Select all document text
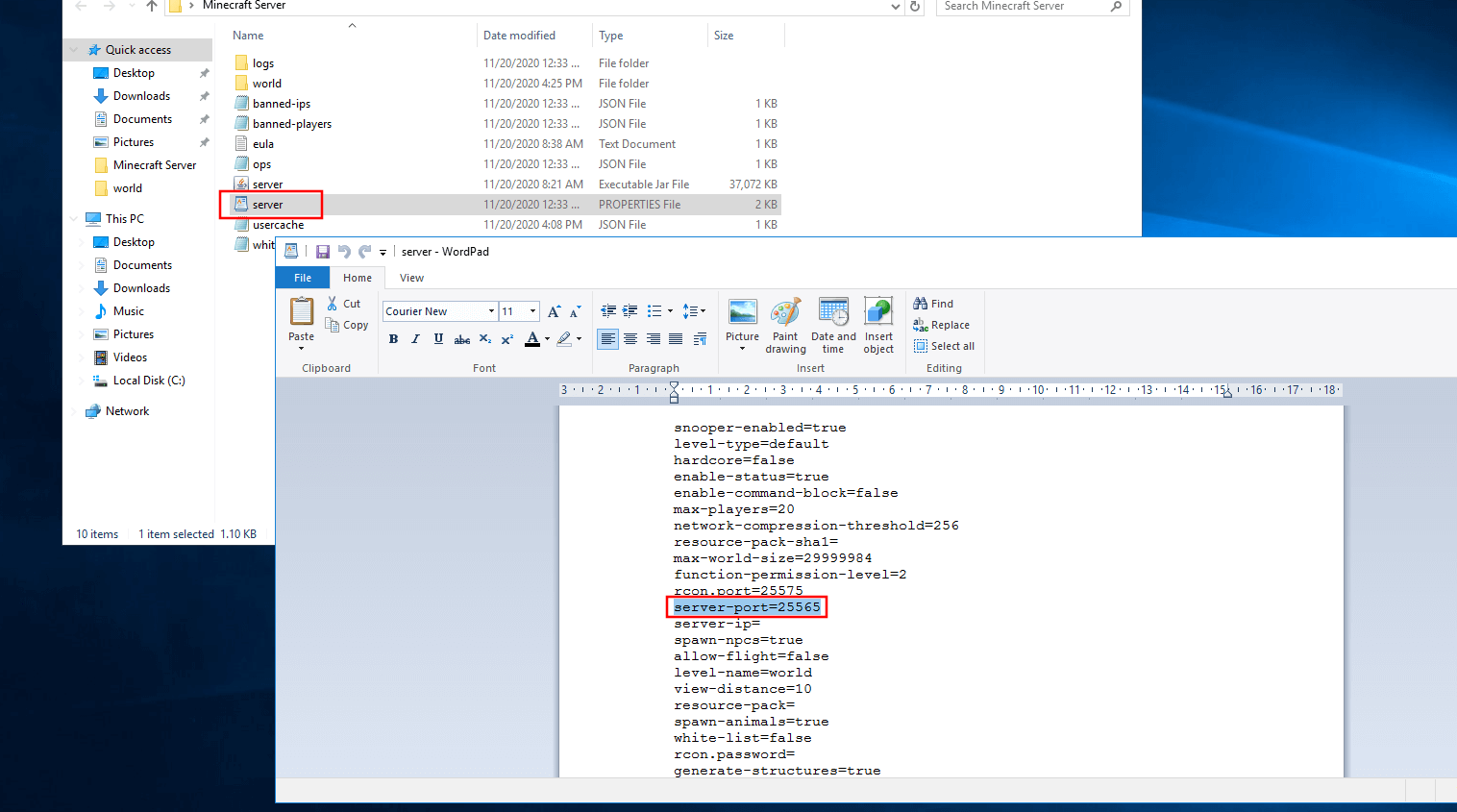 (945, 346)
